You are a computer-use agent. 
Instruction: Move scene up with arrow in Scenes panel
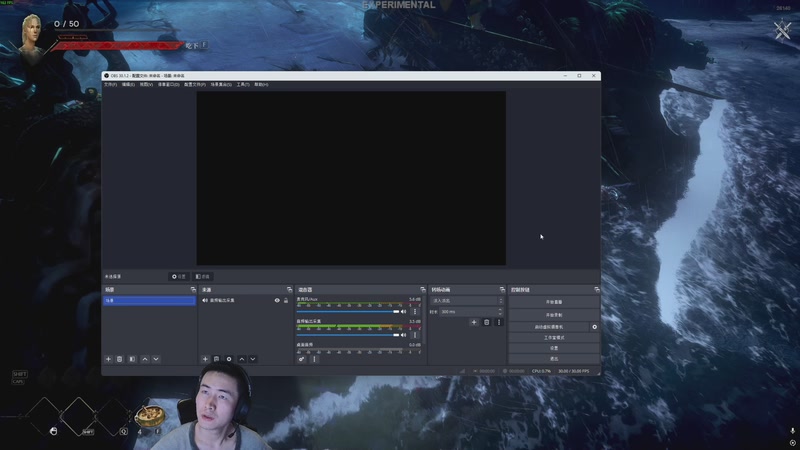point(145,359)
